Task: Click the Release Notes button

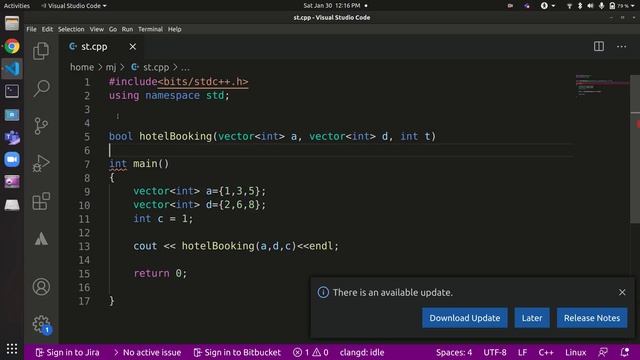Action: (x=592, y=318)
